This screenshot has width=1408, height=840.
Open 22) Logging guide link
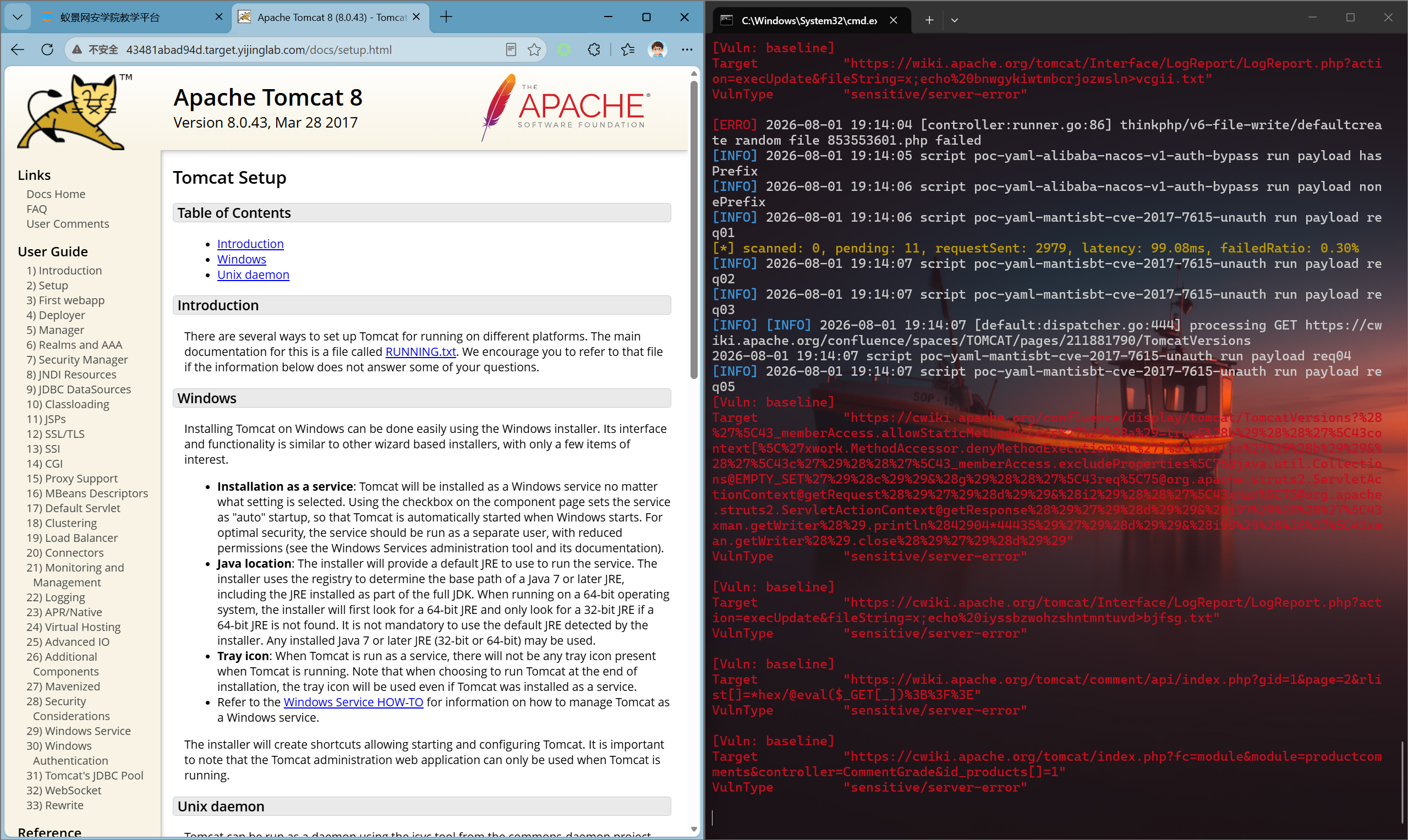pos(56,597)
